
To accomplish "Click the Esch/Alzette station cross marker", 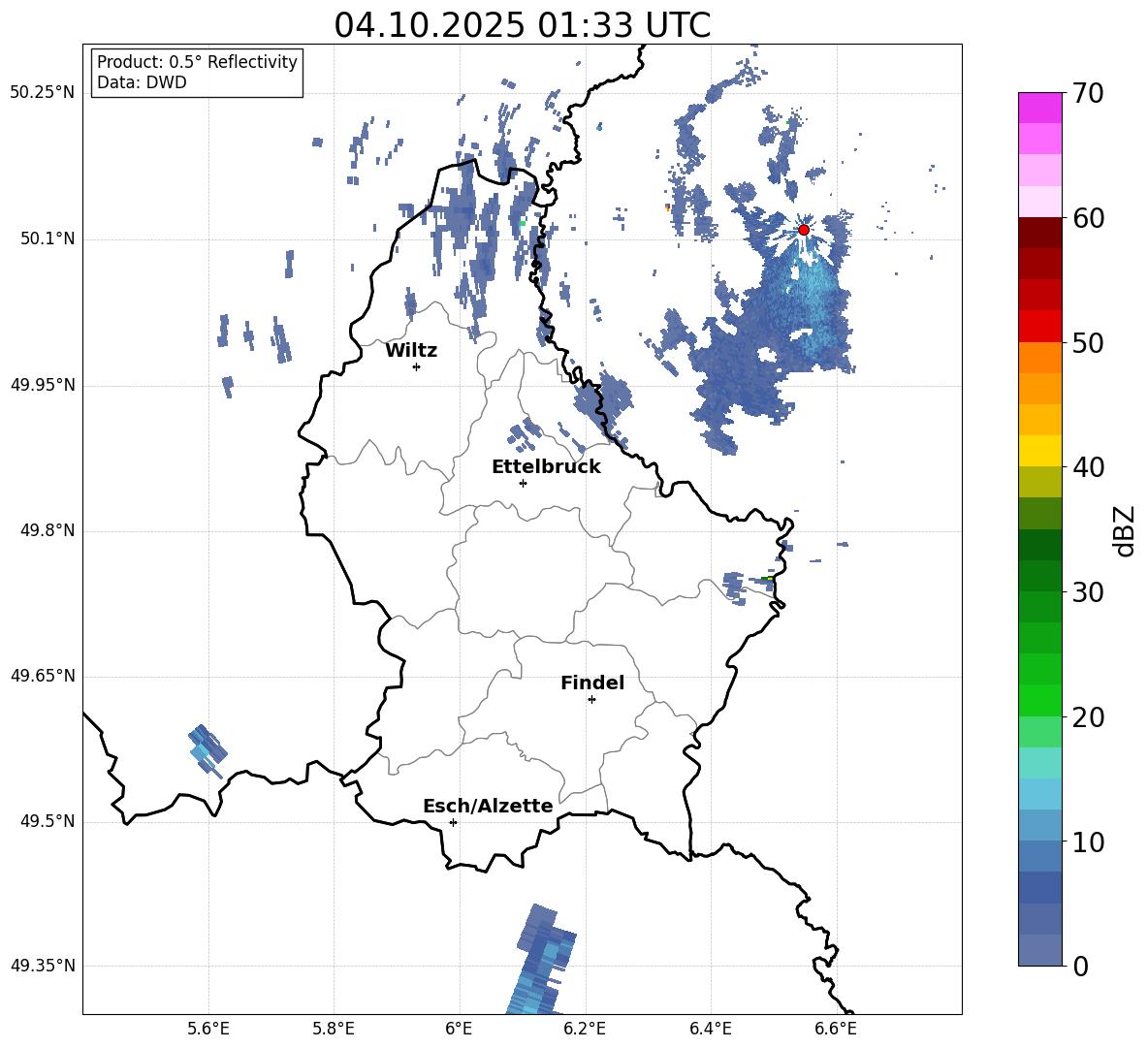I will [453, 822].
